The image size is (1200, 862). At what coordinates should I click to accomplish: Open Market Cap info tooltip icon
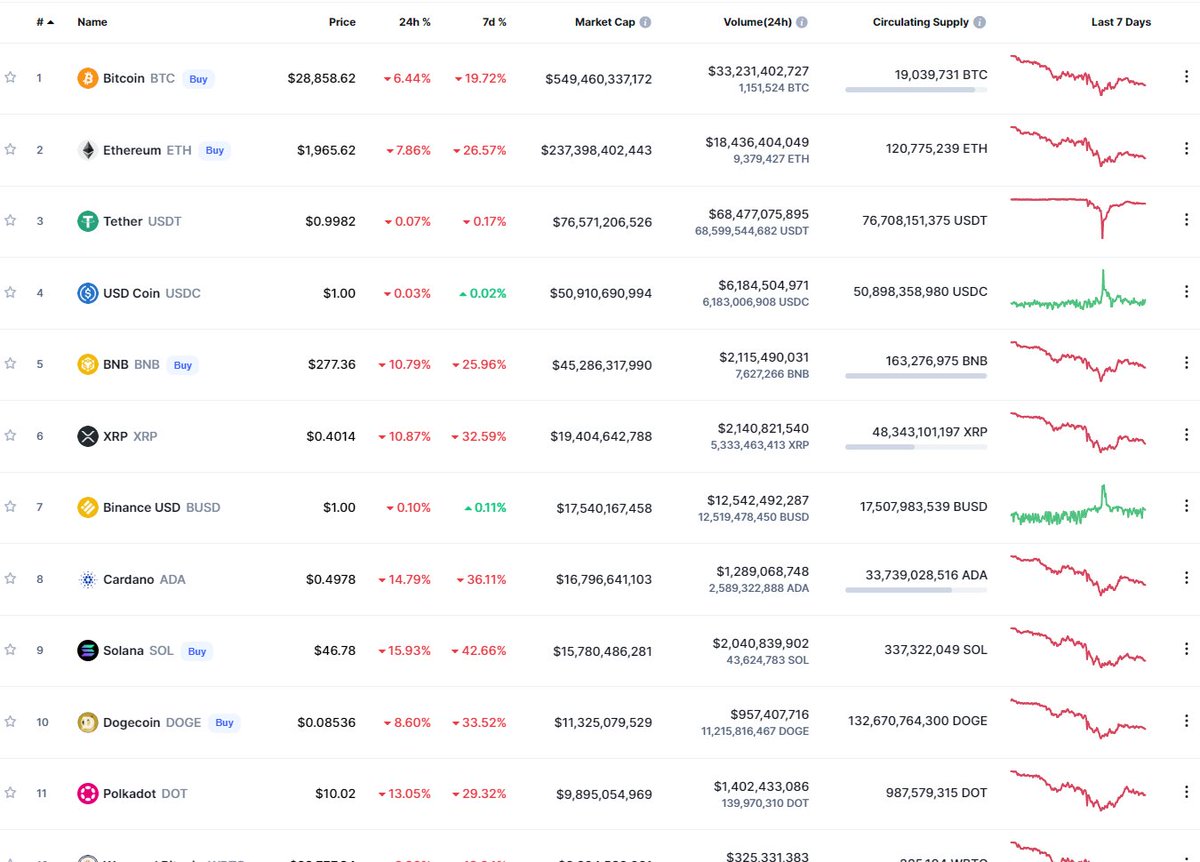point(645,22)
